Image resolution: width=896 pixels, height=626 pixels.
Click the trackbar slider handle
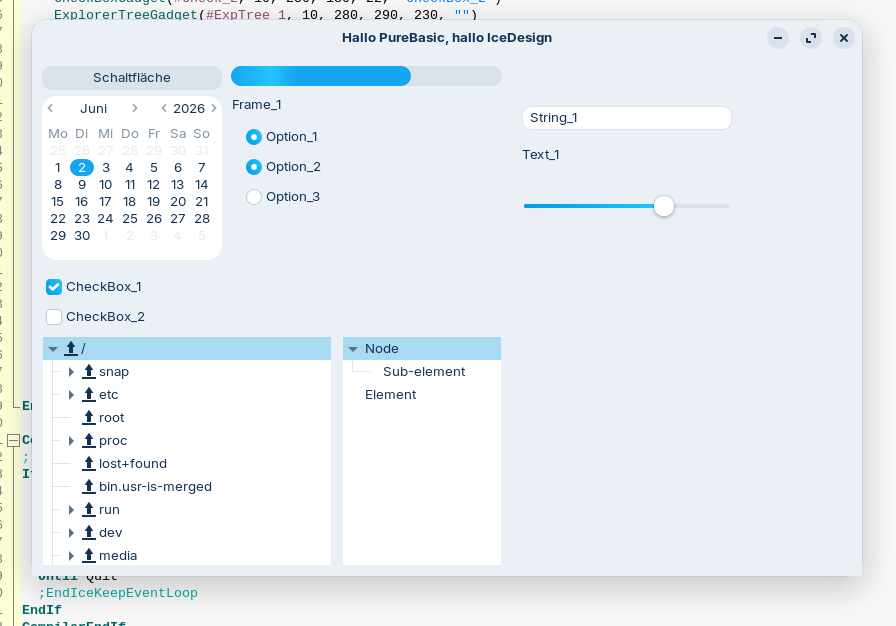coord(664,206)
